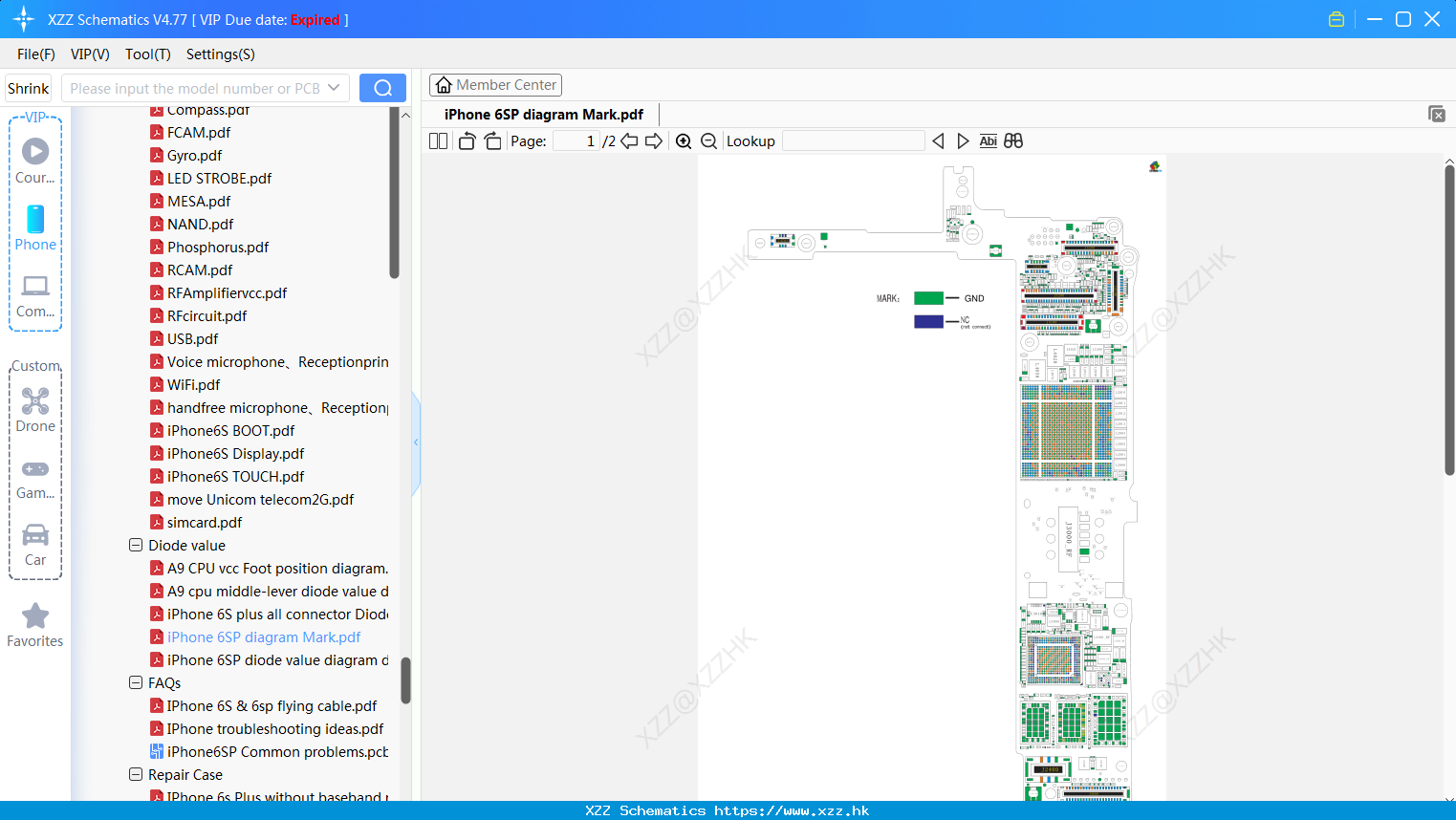Open iPhone6S Display.pdf file
This screenshot has width=1456, height=820.
tap(236, 454)
